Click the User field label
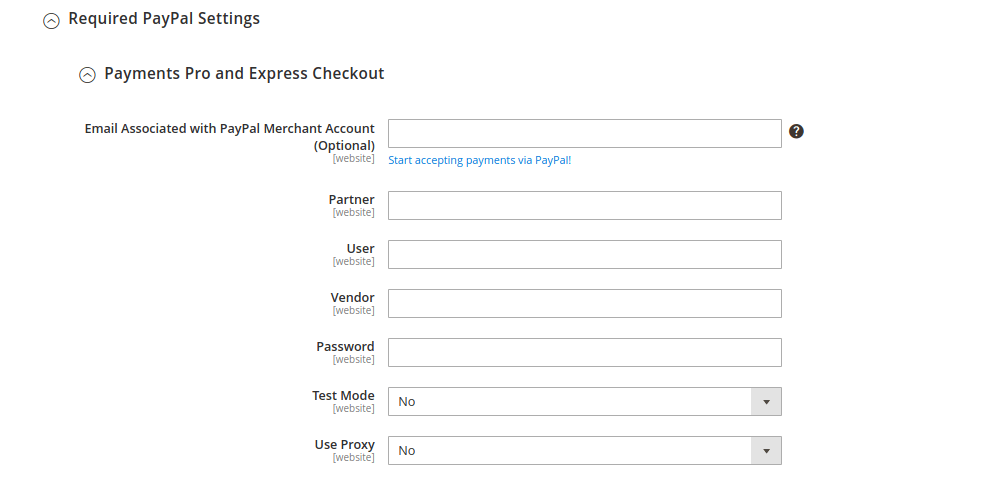Screen dimensions: 1000x477 coord(360,249)
